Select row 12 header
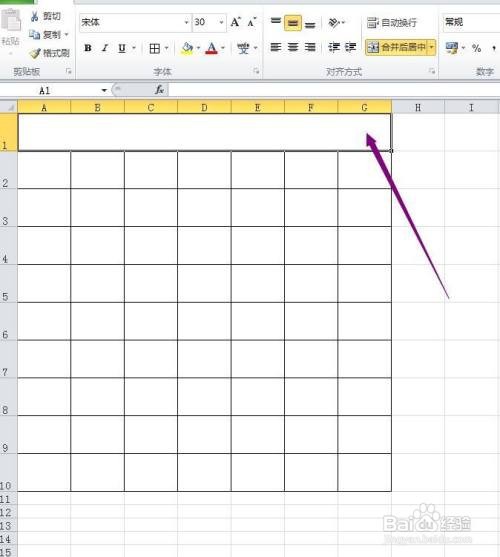The height and width of the screenshot is (557, 500). tap(9, 512)
